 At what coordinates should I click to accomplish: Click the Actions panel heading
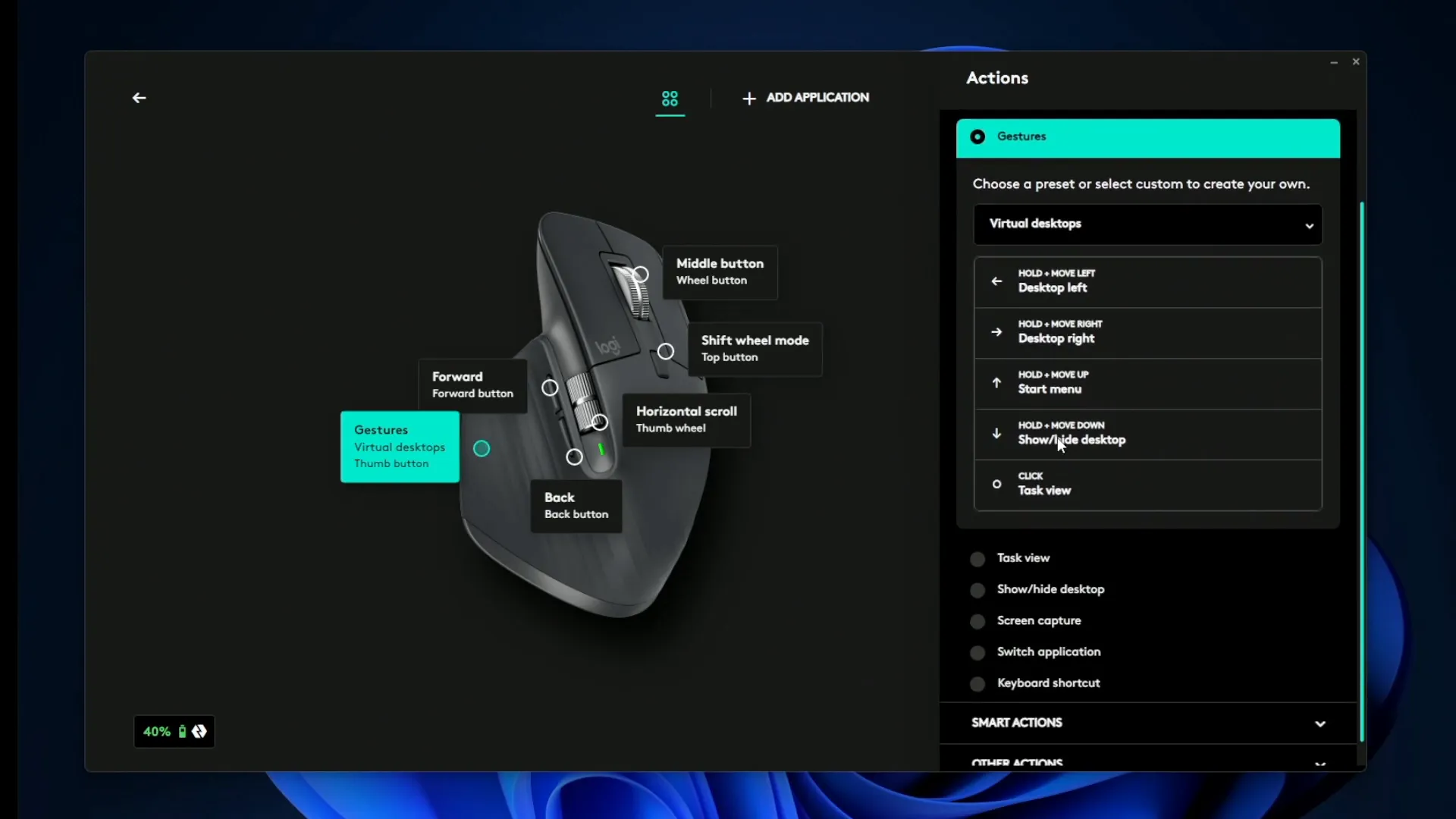coord(997,78)
